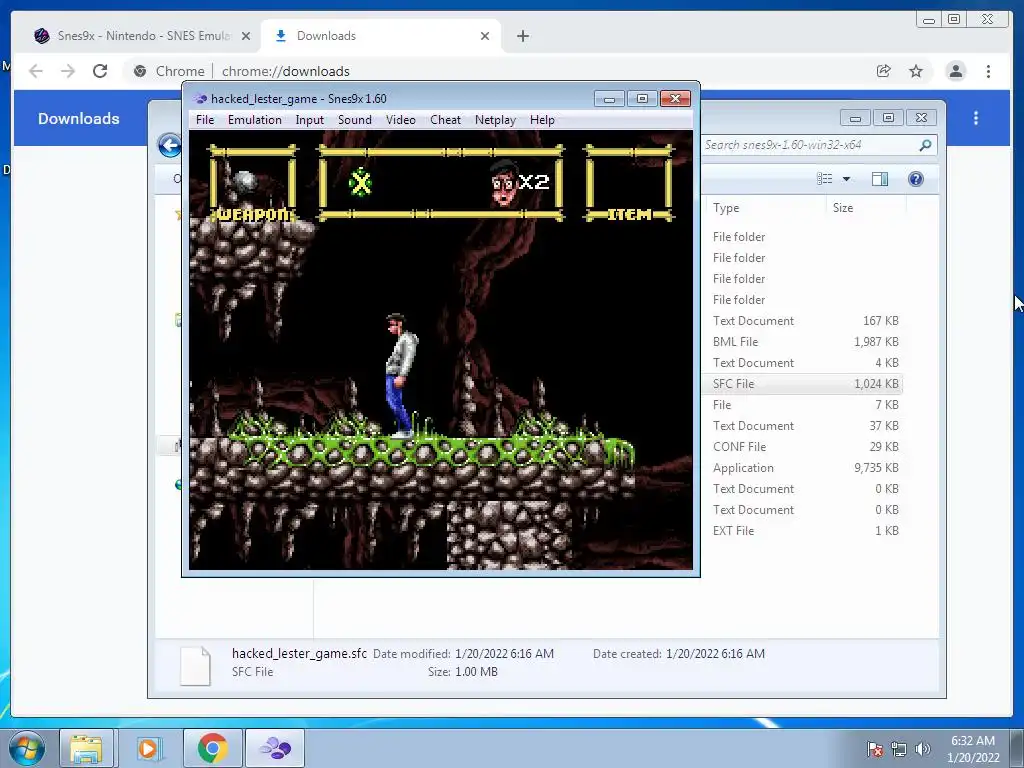Select the Application row of 9,735 KB
The height and width of the screenshot is (768, 1024).
[802, 468]
